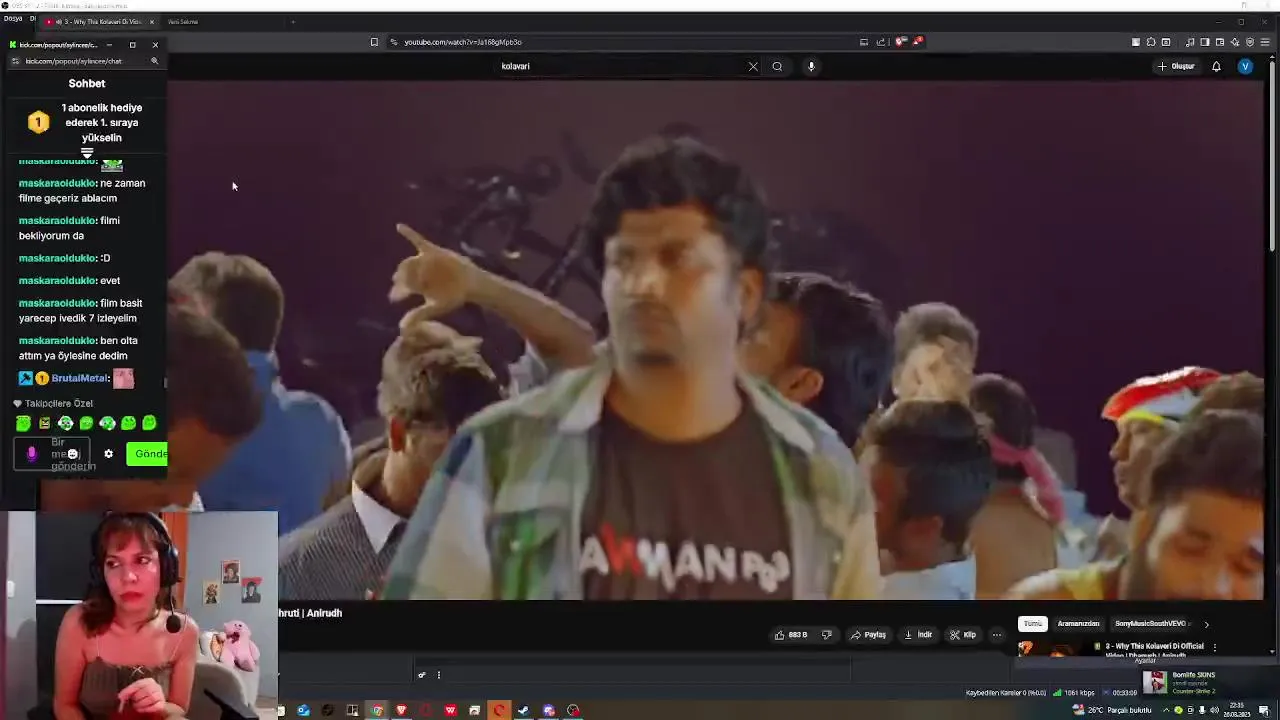Click the BrutalMetal username in chat

pyautogui.click(x=79, y=379)
